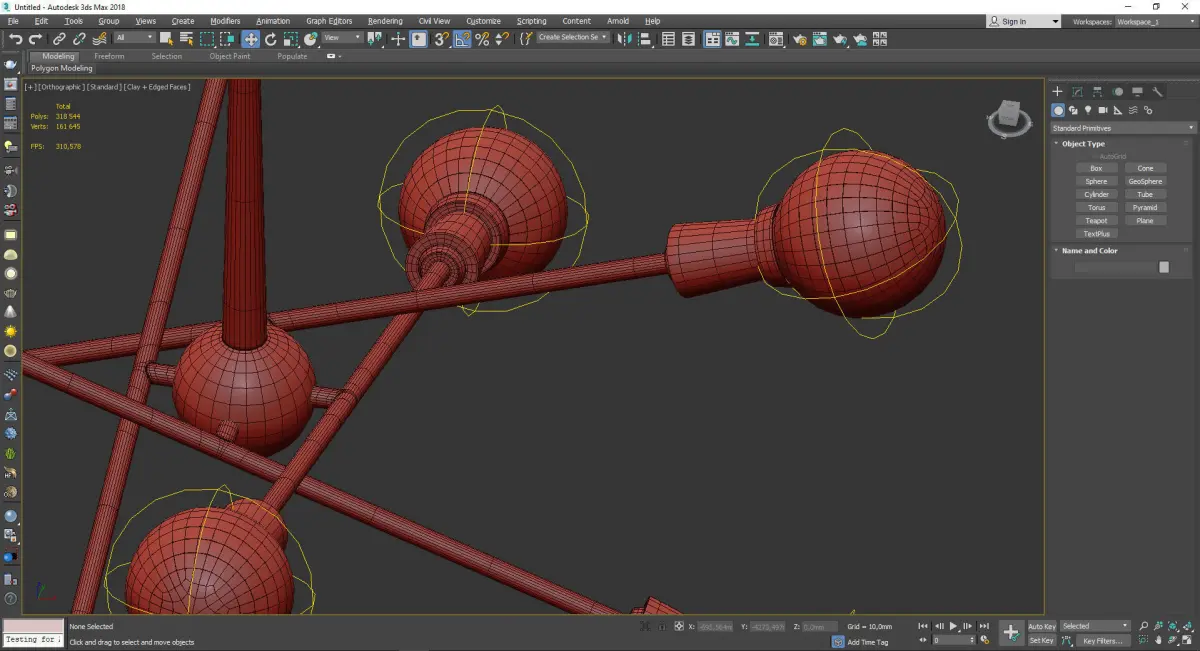Open the Utilities panel wrench icon
Viewport: 1200px width, 651px height.
point(1158,92)
